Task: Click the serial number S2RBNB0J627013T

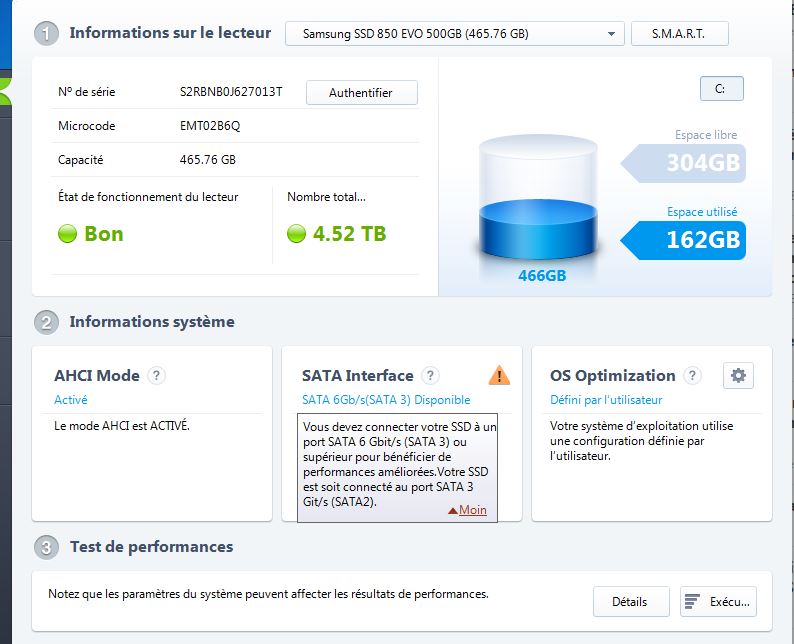Action: pos(231,92)
